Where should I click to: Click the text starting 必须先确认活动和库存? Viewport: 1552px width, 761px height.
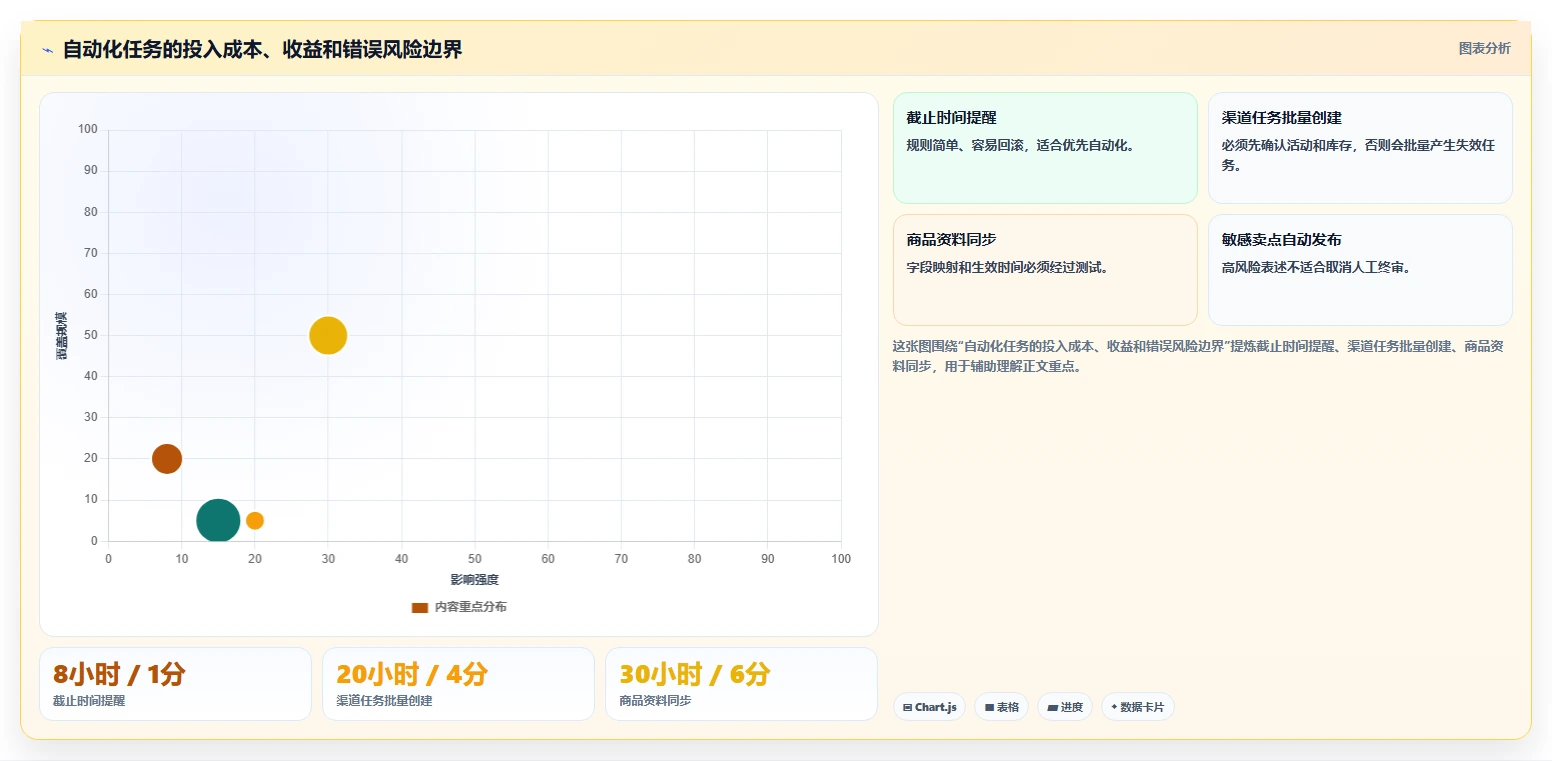point(1358,155)
